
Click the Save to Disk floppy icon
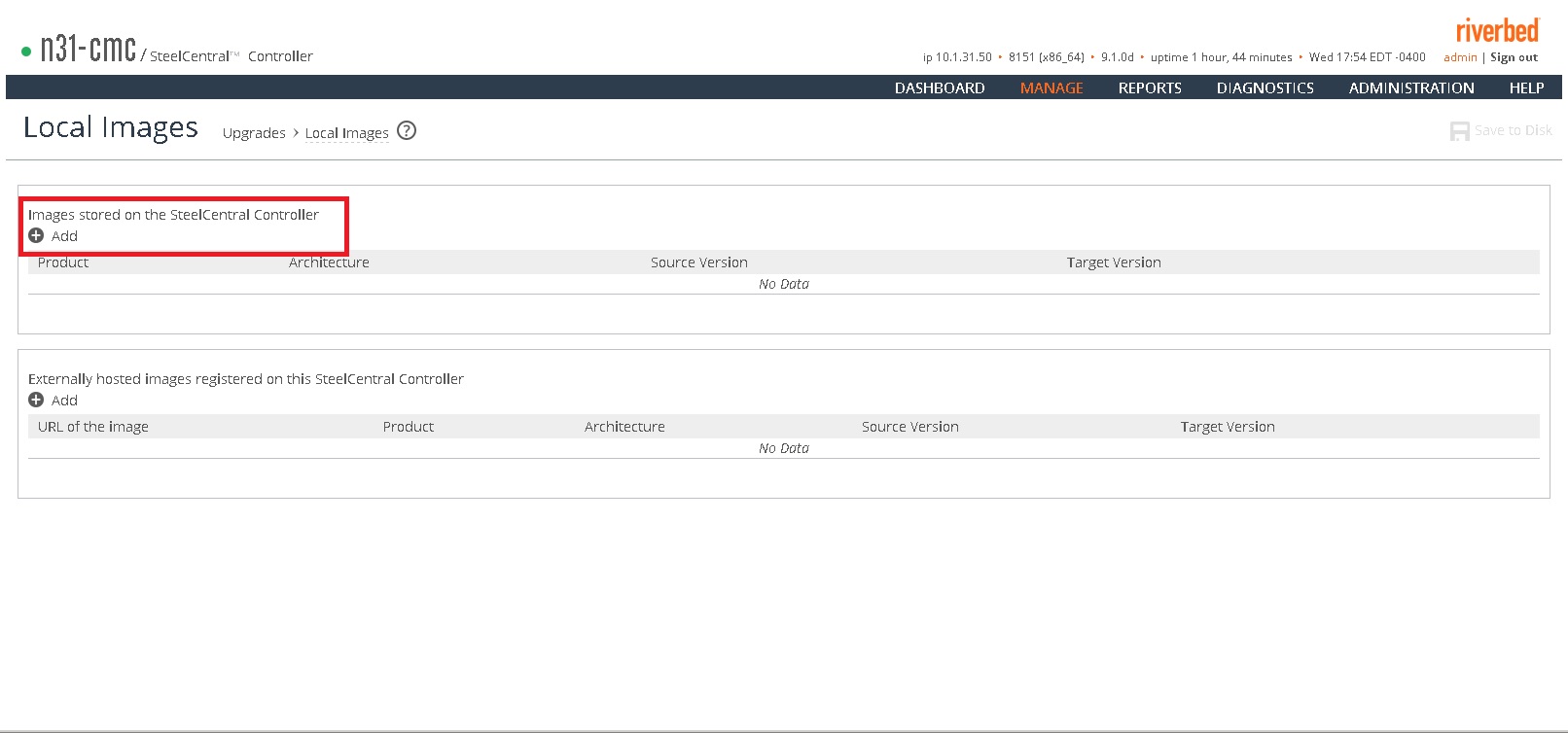tap(1459, 131)
